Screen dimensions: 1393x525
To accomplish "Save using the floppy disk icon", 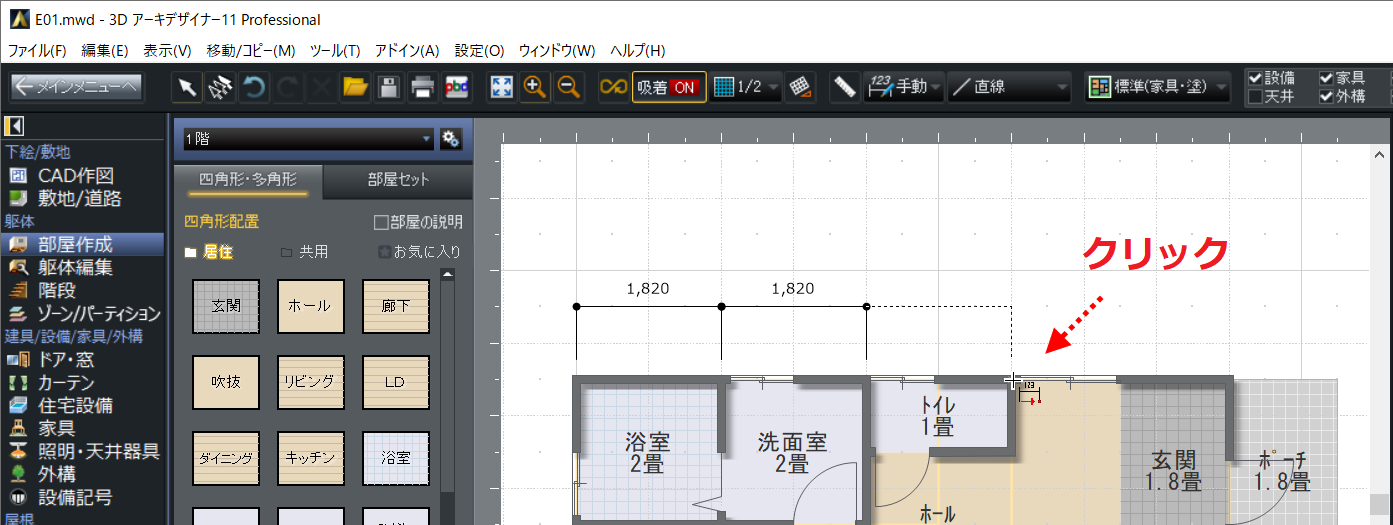I will click(389, 87).
